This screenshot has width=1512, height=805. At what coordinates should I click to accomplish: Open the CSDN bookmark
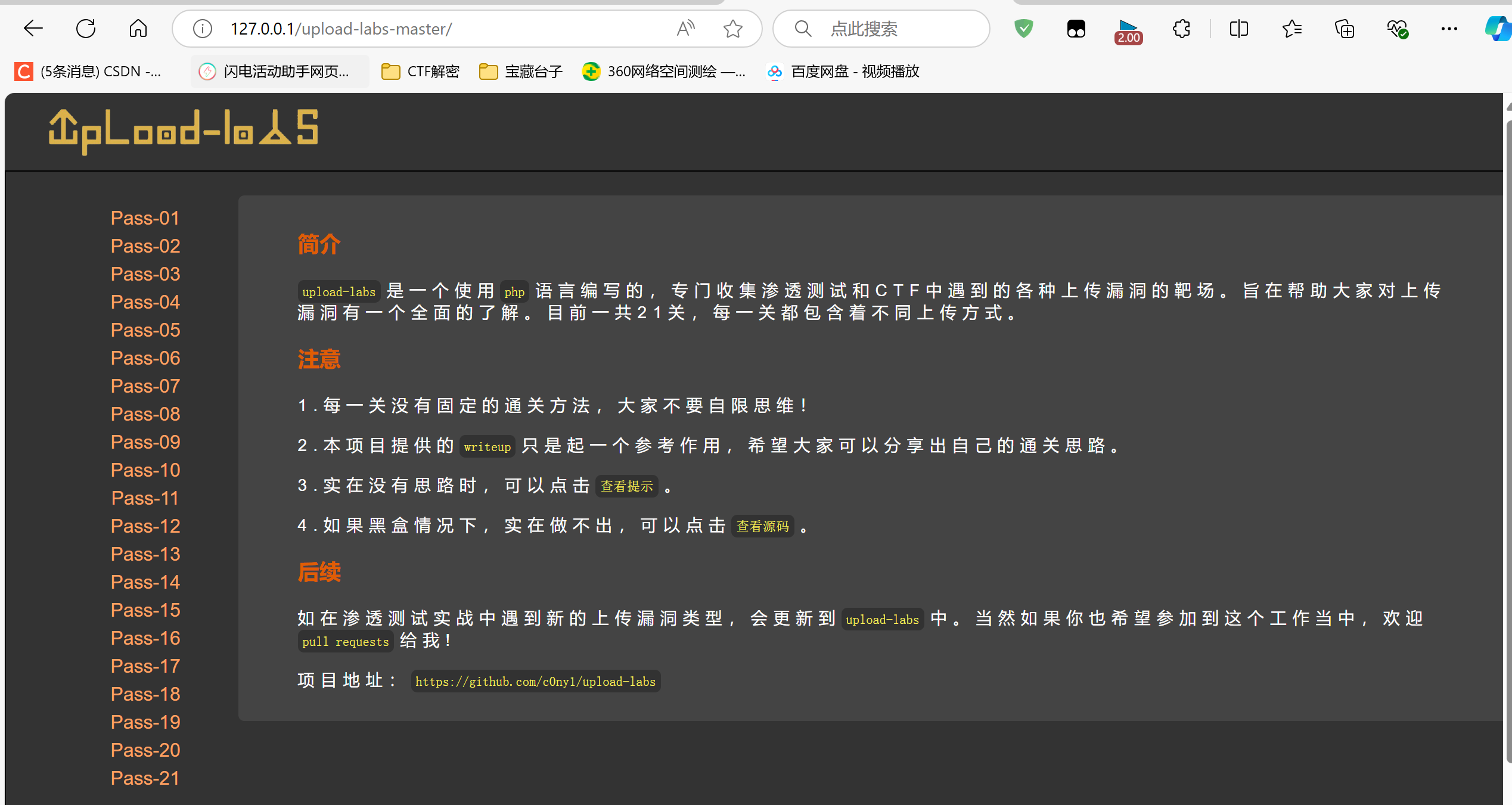tap(88, 72)
